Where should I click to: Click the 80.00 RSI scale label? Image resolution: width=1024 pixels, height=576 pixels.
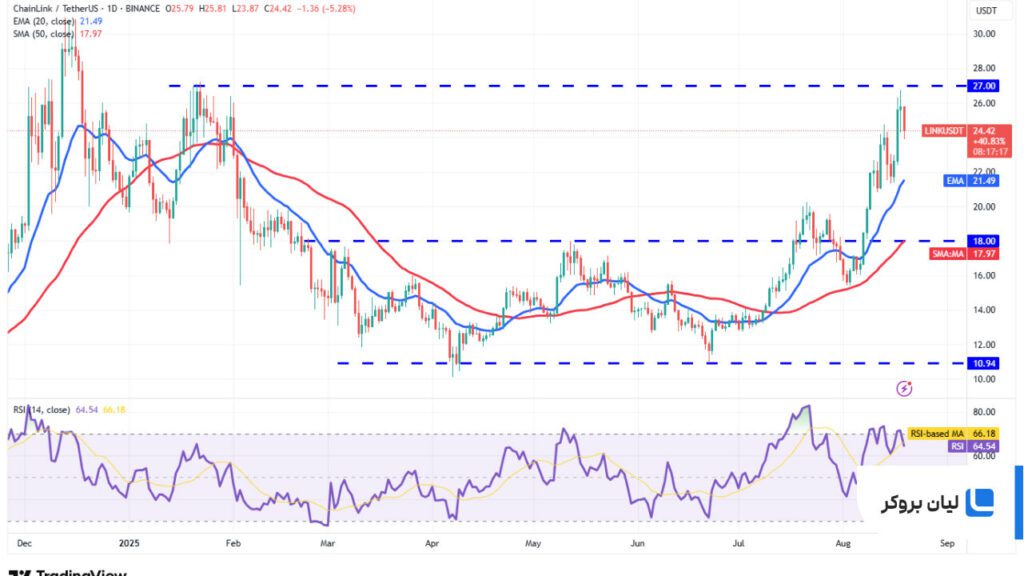pos(984,412)
